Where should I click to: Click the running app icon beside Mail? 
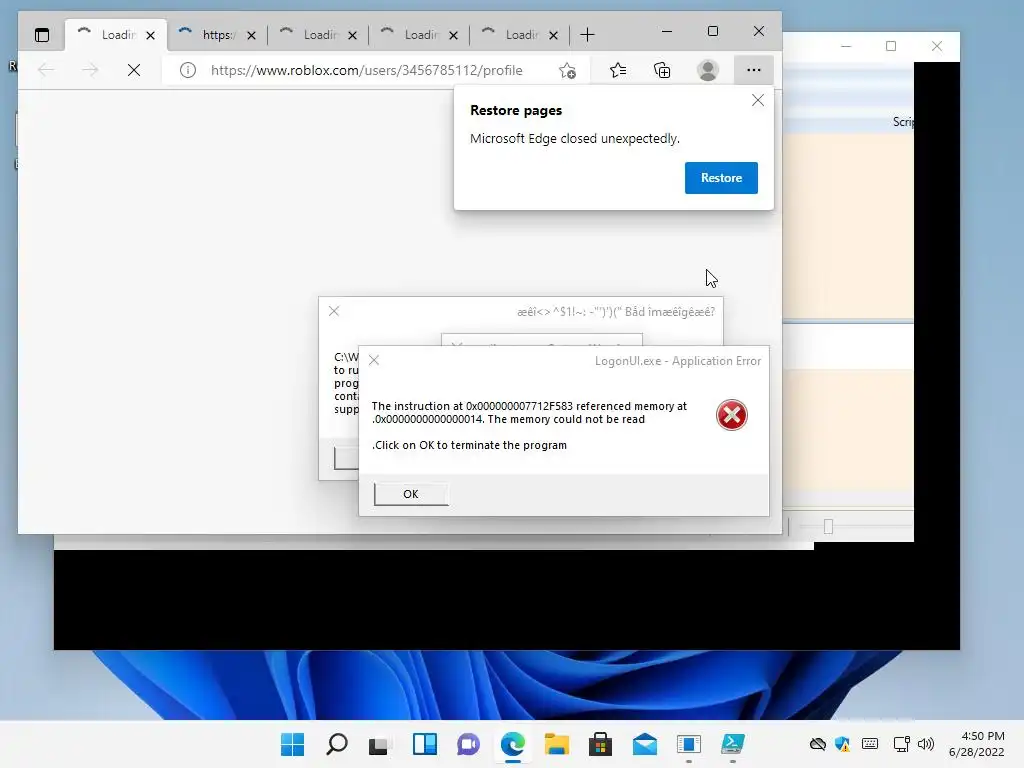[x=689, y=744]
